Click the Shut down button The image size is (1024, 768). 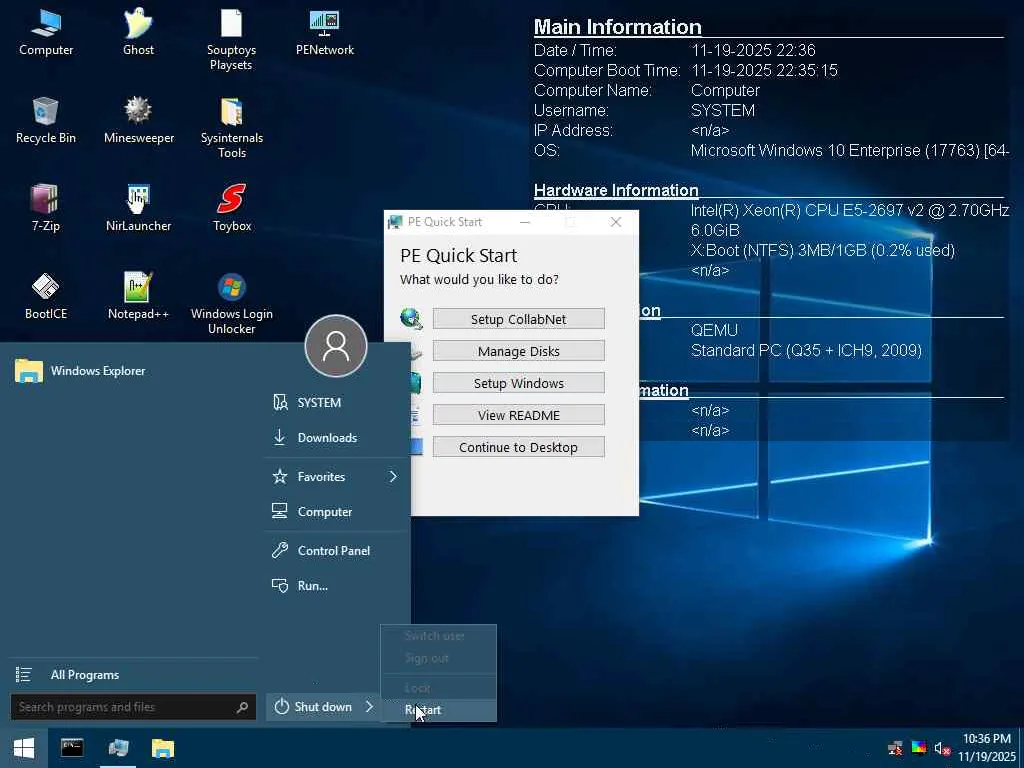pyautogui.click(x=313, y=707)
